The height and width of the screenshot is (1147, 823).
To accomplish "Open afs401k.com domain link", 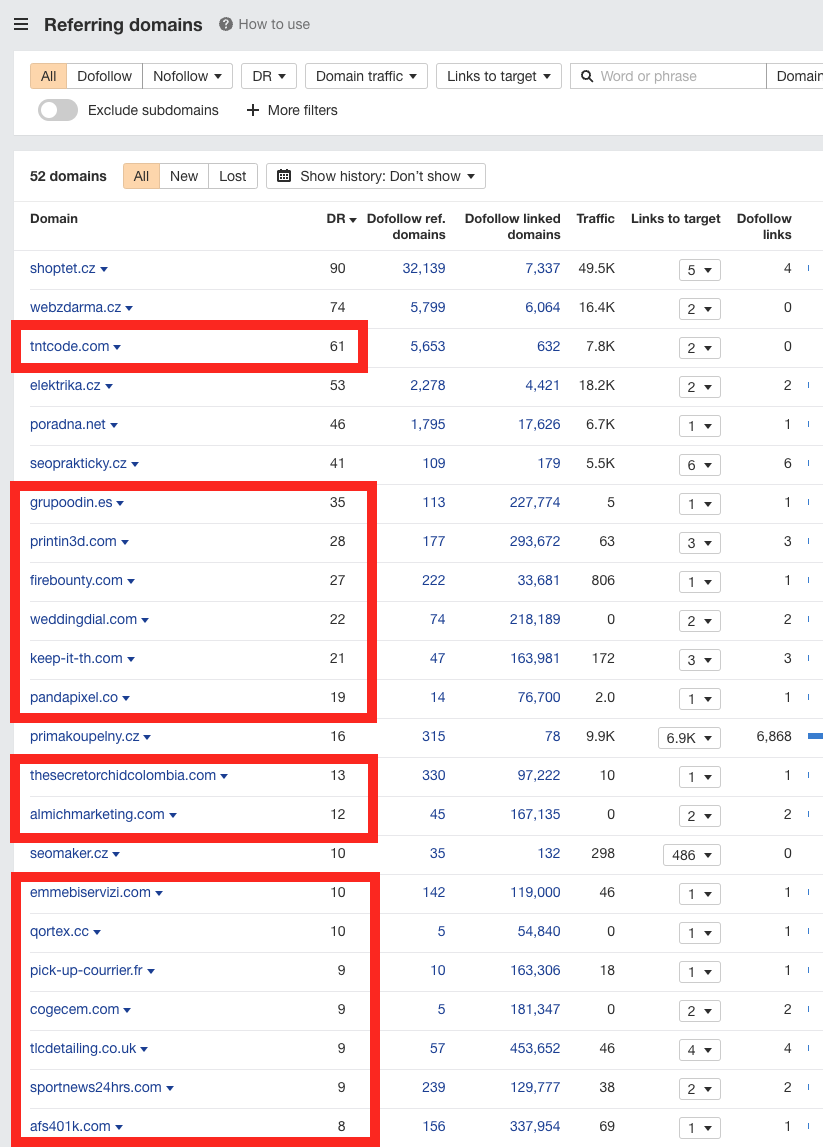I will point(70,1127).
